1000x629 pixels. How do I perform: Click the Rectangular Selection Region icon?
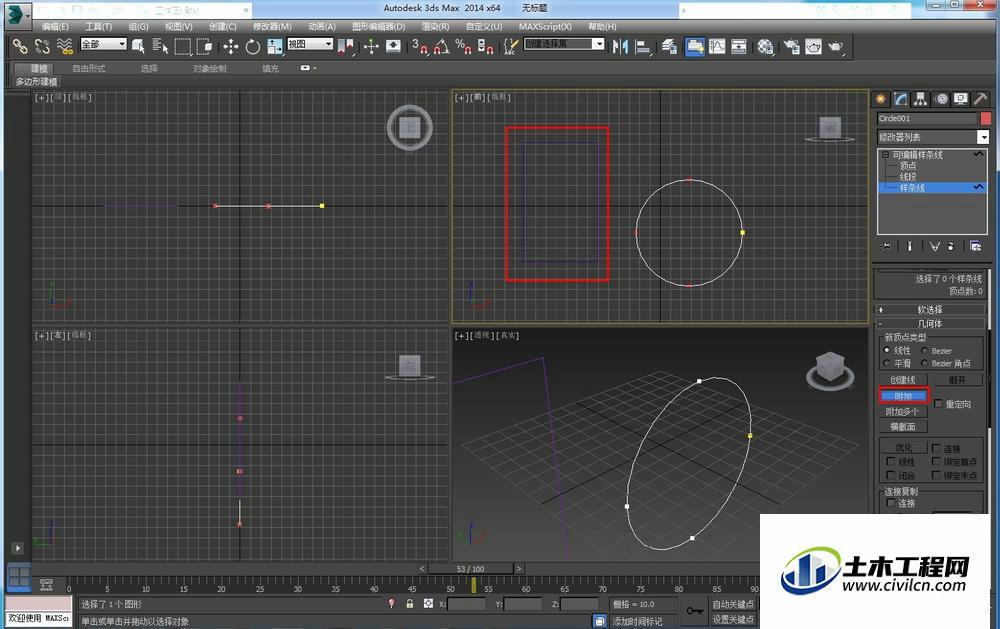(183, 46)
